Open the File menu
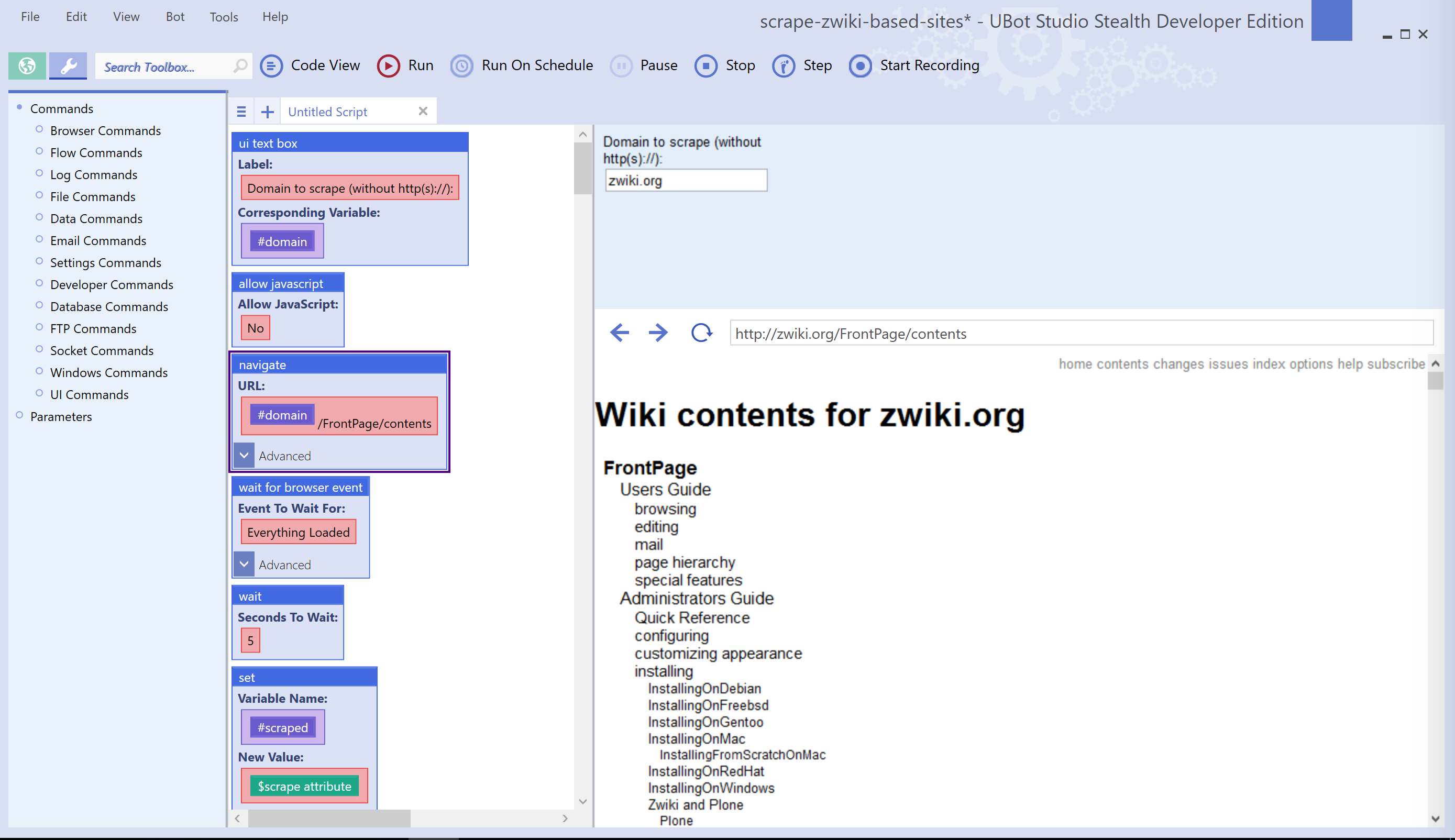This screenshot has height=840, width=1455. (30, 17)
